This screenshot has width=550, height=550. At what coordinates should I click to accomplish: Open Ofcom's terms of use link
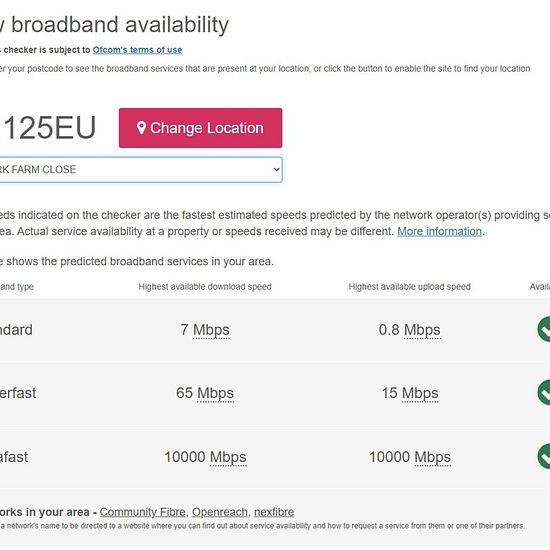[x=137, y=50]
